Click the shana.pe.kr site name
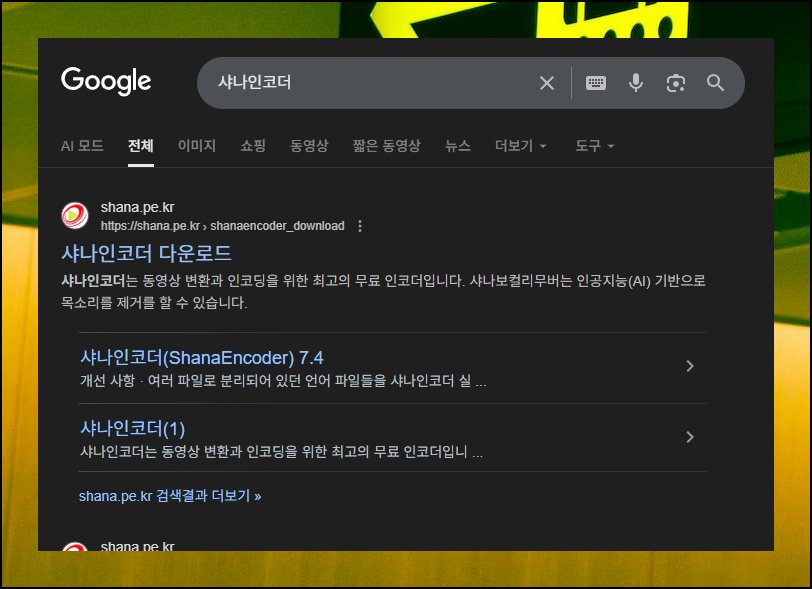812x589 pixels. pyautogui.click(x=137, y=207)
